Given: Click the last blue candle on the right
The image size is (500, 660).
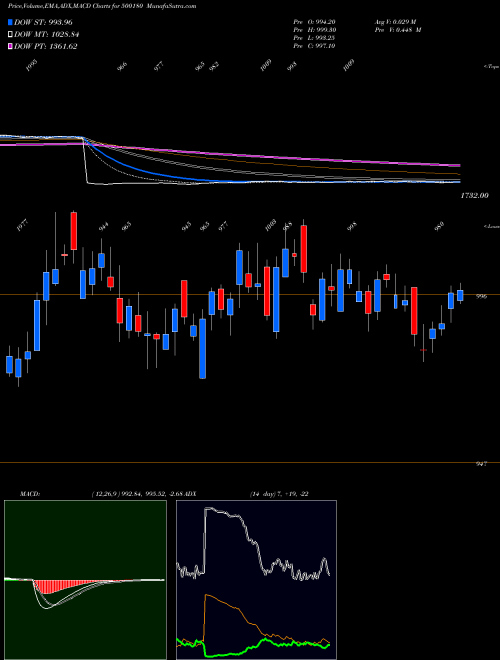Looking at the screenshot, I should 460,295.
